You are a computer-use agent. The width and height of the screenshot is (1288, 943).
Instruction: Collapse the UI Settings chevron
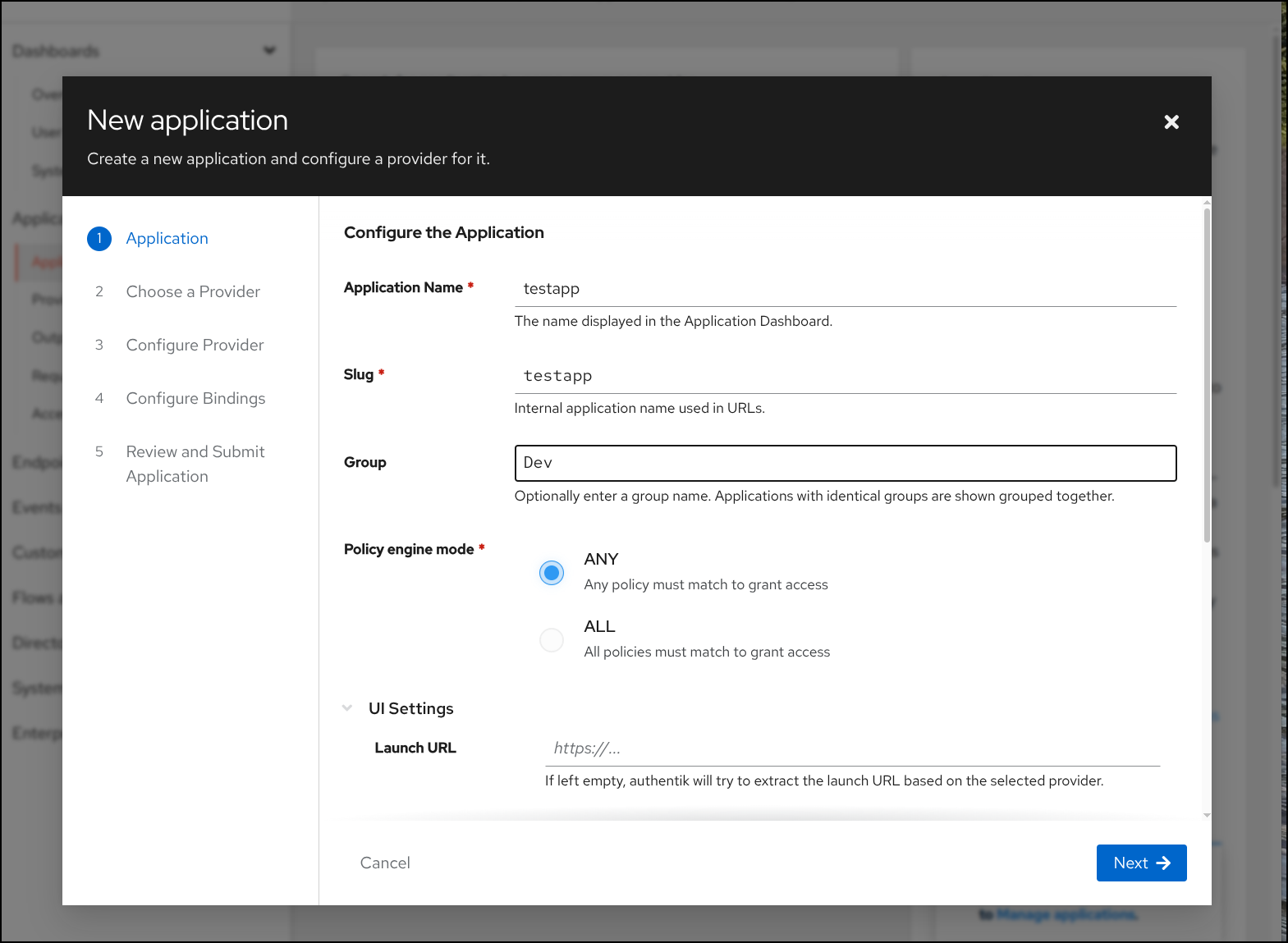tap(347, 708)
